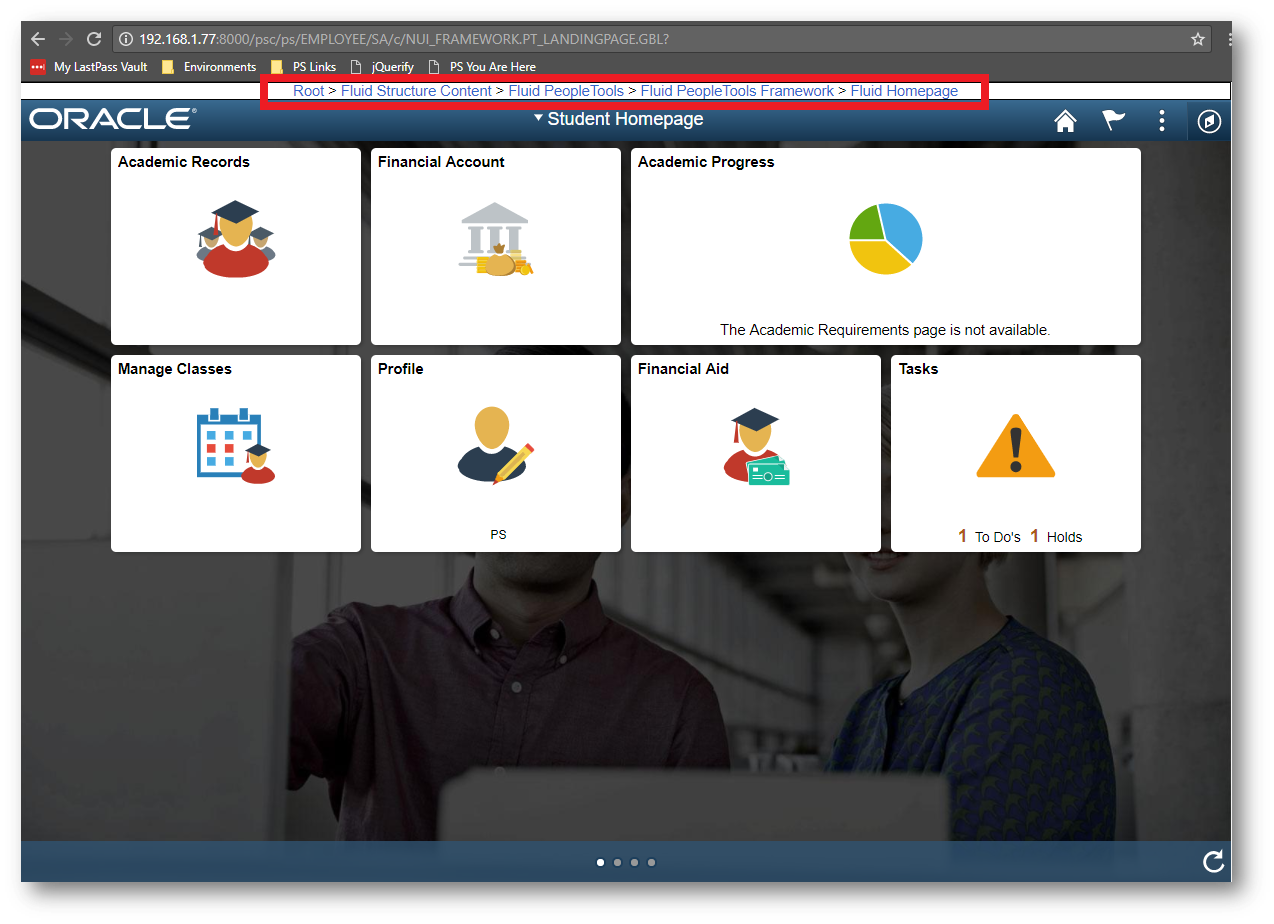Open the NavBar compass icon
The width and height of the screenshot is (1274, 924).
(x=1210, y=122)
